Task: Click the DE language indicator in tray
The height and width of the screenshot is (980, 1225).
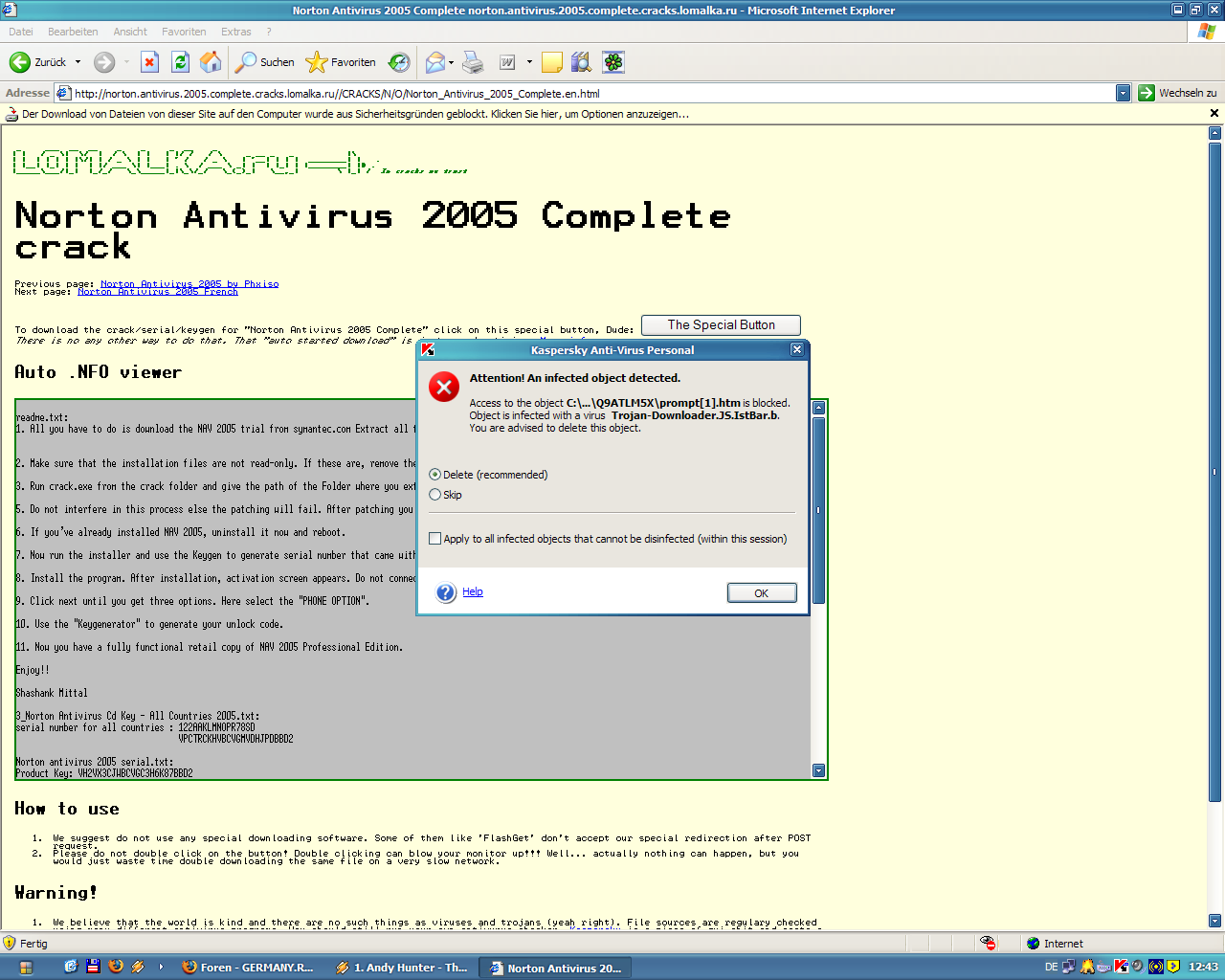Action: pyautogui.click(x=1052, y=967)
